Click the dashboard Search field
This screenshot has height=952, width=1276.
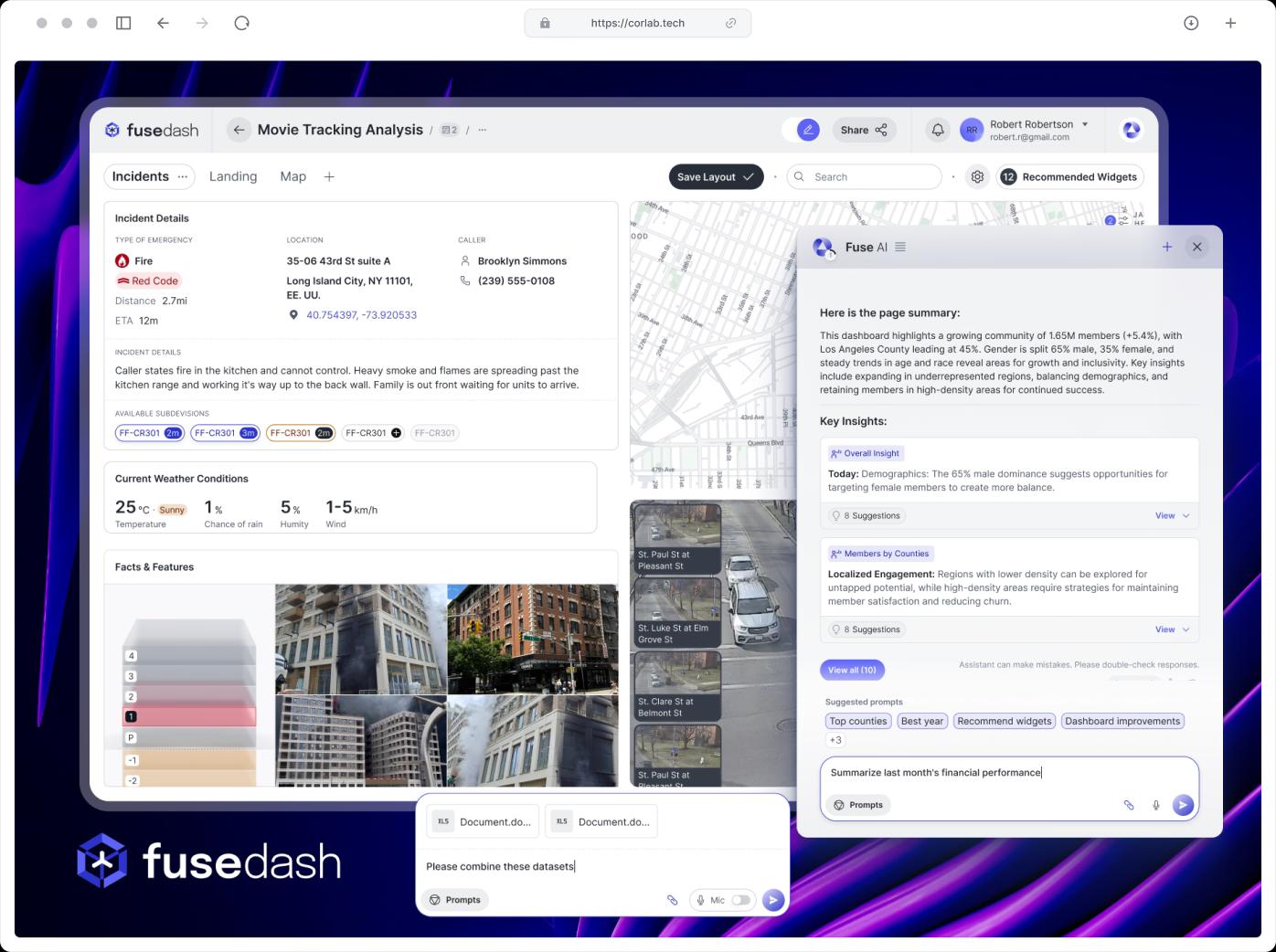point(864,176)
